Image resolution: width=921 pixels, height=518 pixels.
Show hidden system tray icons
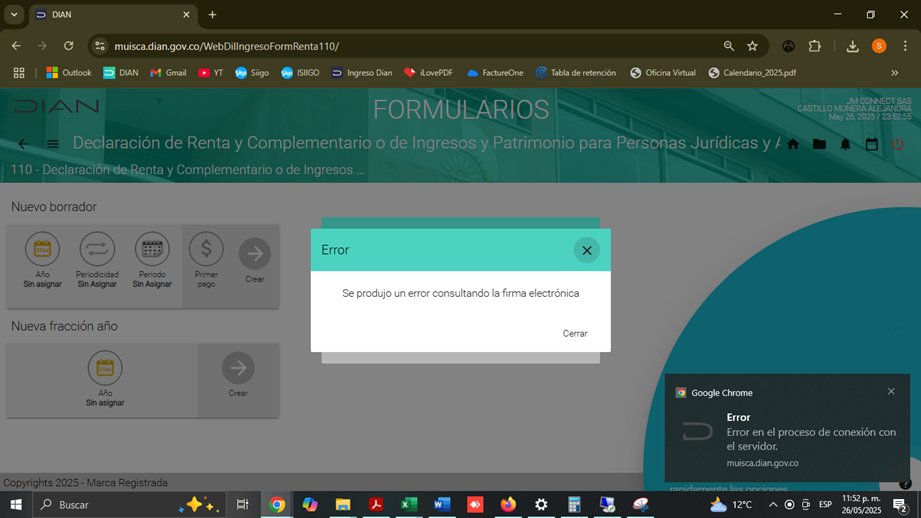tap(773, 504)
